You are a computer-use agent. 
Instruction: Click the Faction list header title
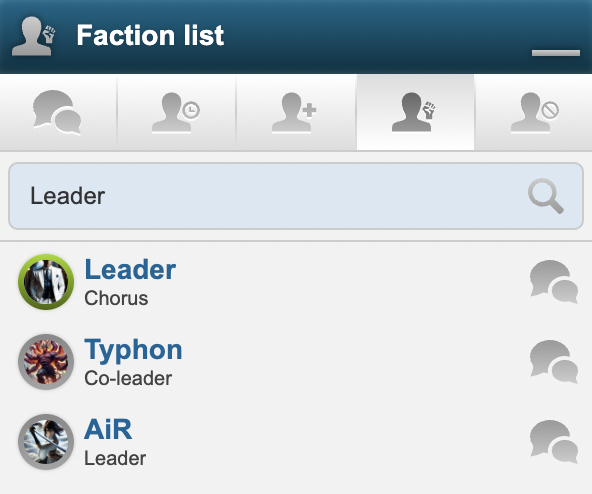150,35
